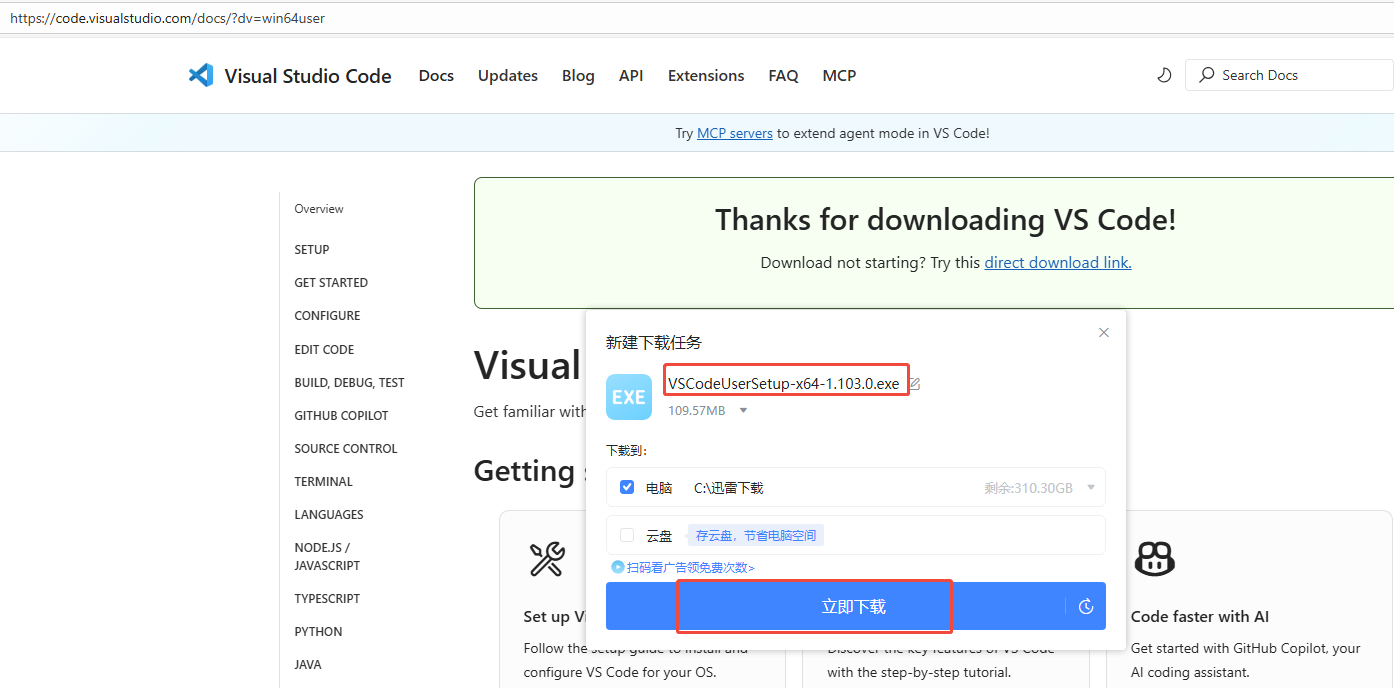Image resolution: width=1394 pixels, height=688 pixels.
Task: Click the Search Docs input field
Action: pyautogui.click(x=1289, y=75)
